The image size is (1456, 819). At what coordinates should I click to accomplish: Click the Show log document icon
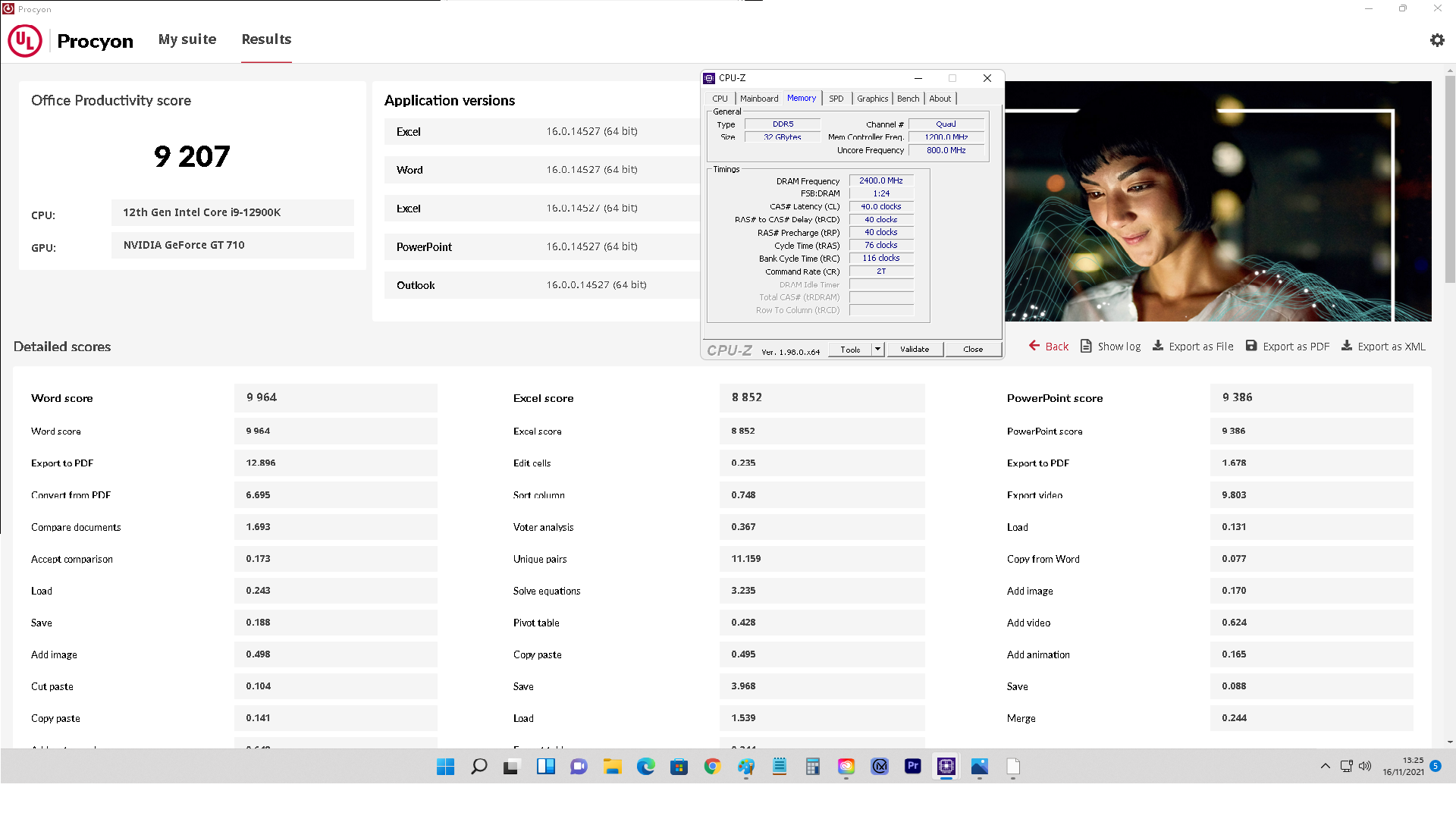(1086, 346)
